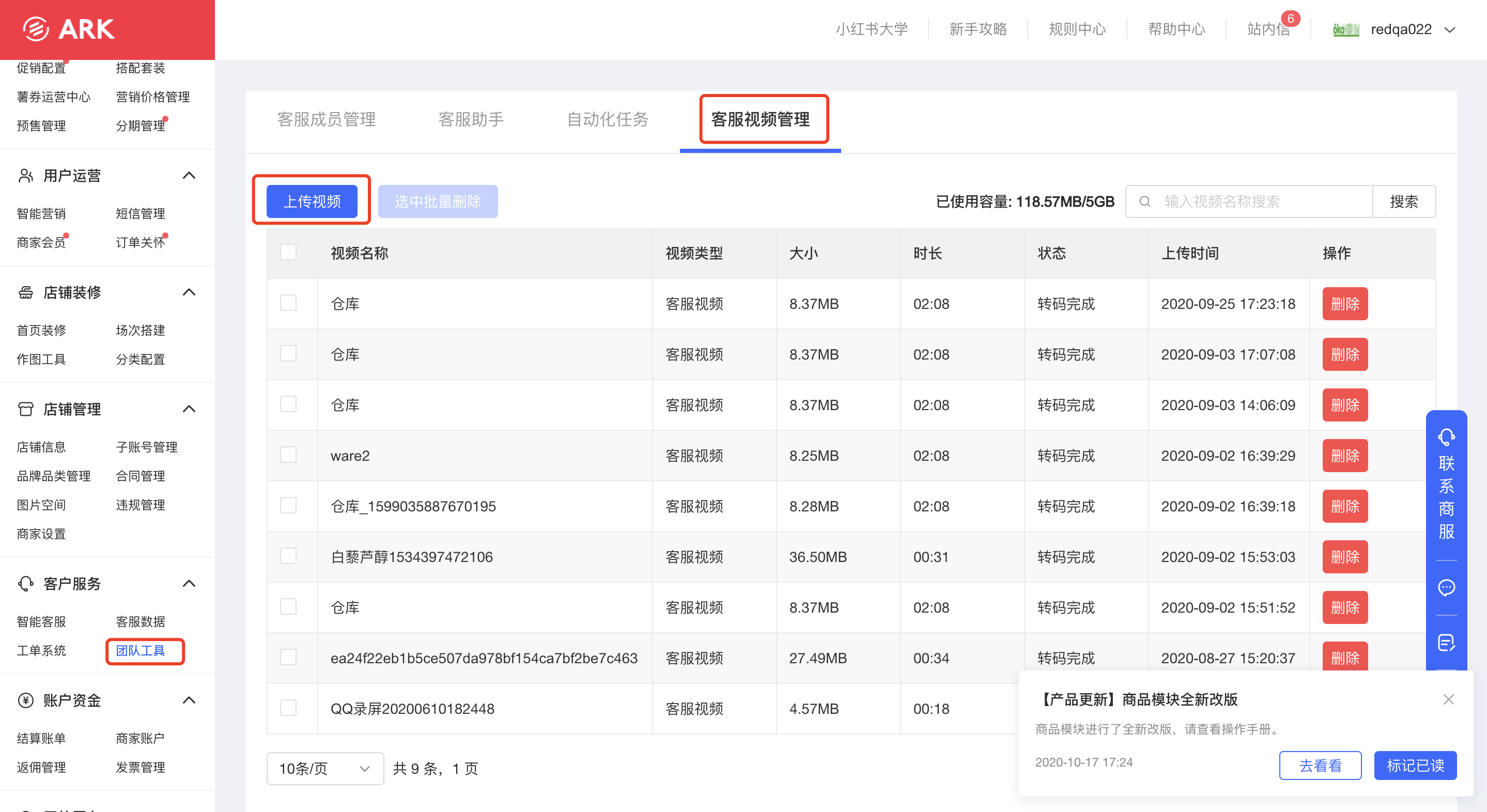Image resolution: width=1487 pixels, height=812 pixels.
Task: Check the QQ录屏20200610182448 row checkbox
Action: coord(288,708)
